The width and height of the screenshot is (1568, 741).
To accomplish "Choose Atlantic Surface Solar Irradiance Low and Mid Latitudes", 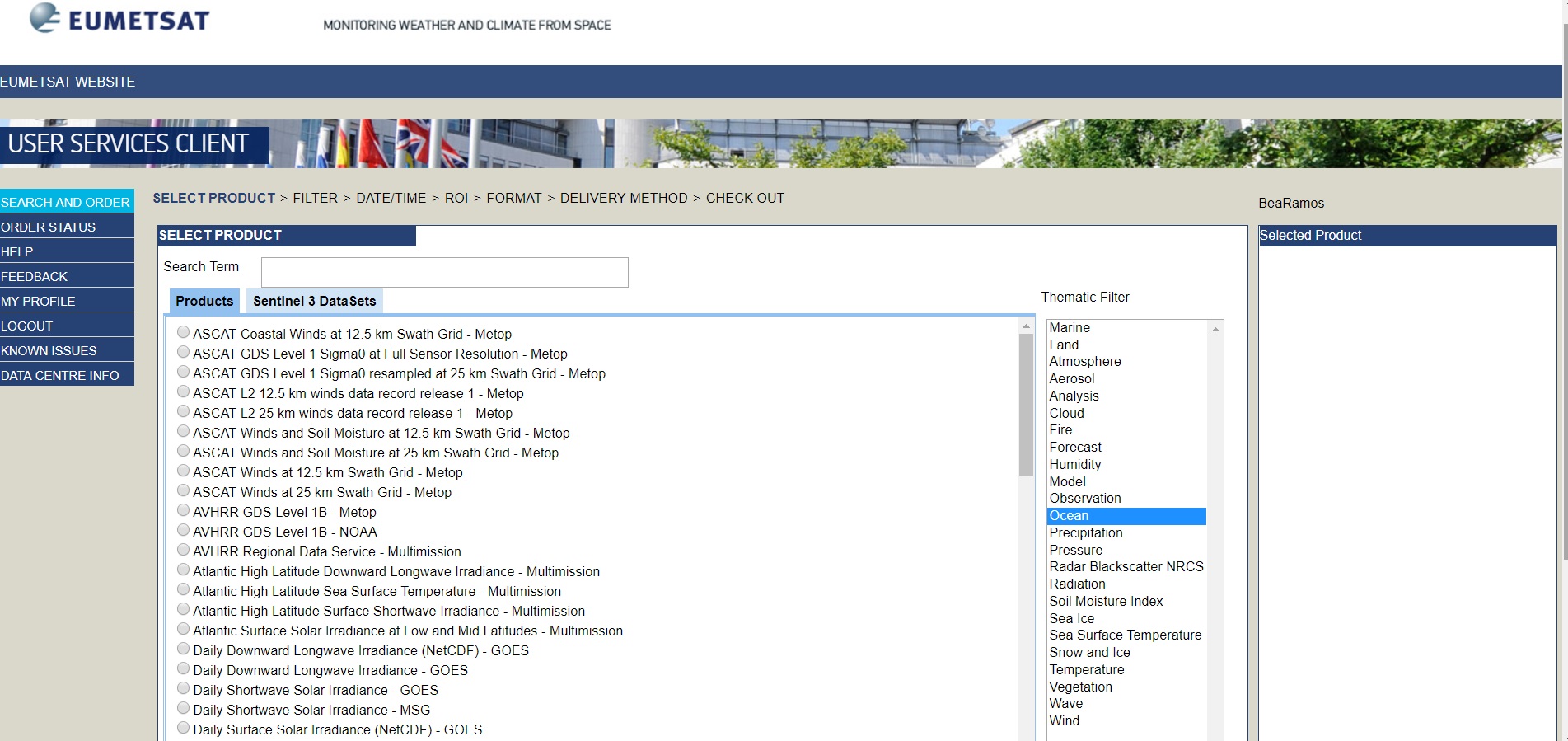I will [183, 630].
